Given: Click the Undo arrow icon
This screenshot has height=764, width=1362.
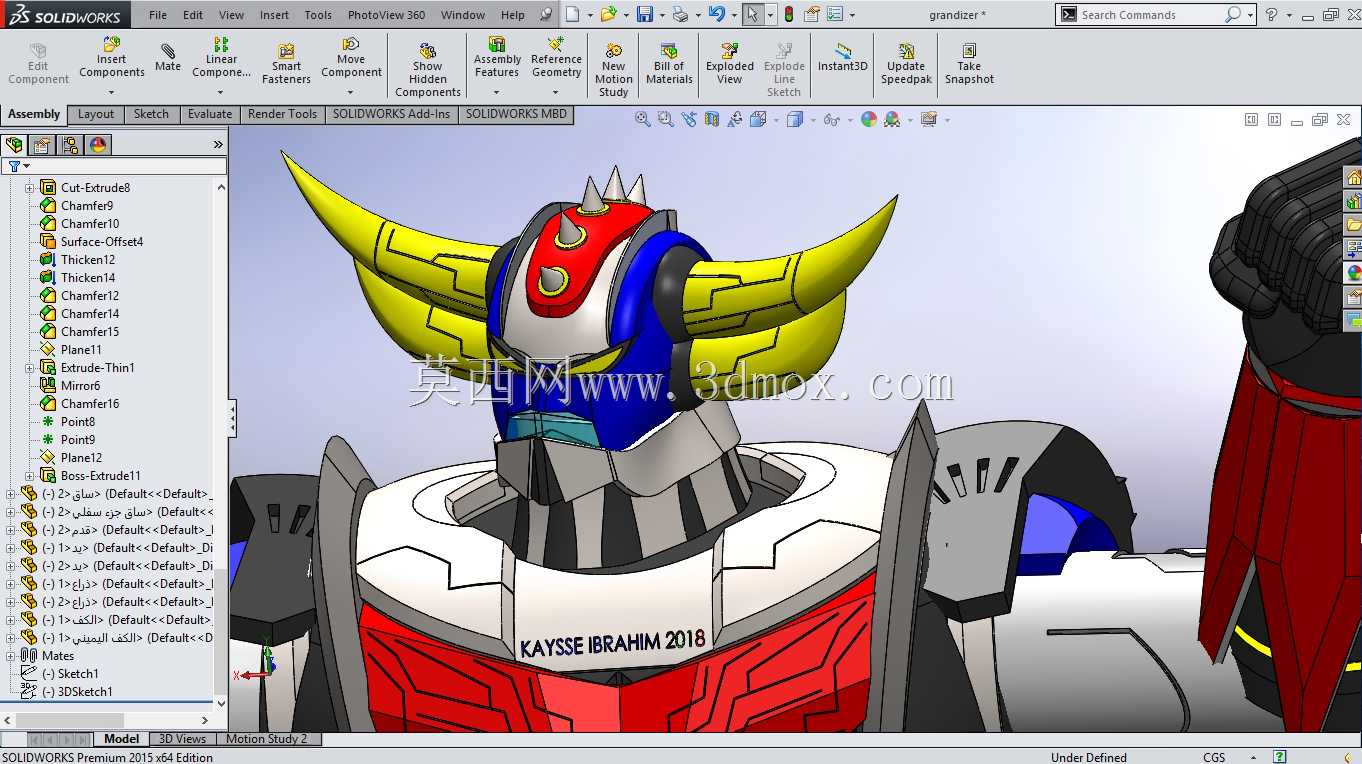Looking at the screenshot, I should 716,14.
